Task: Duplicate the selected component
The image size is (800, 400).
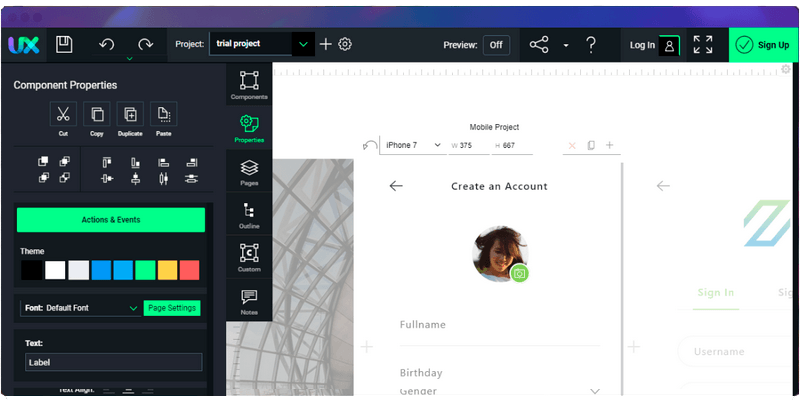Action: [130, 114]
